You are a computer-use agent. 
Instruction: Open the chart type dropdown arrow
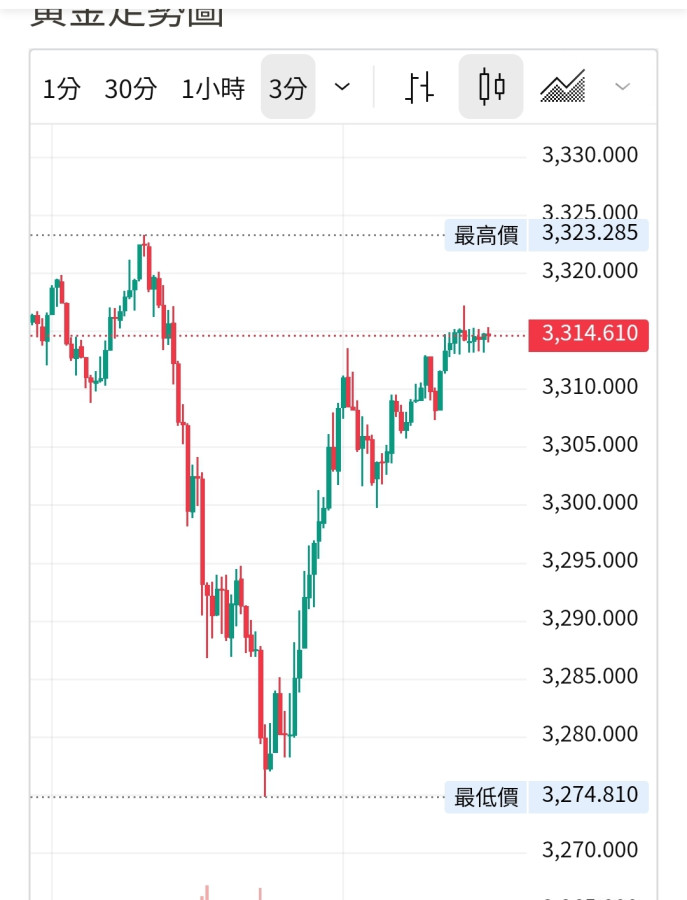pyautogui.click(x=622, y=88)
